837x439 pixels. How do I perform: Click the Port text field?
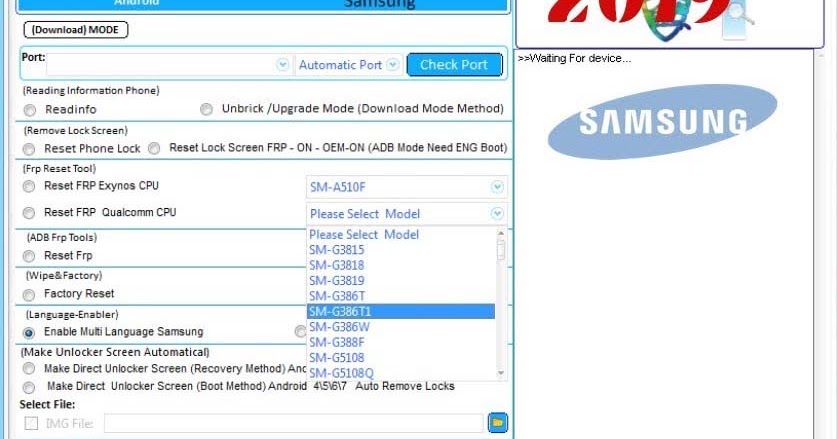point(161,65)
